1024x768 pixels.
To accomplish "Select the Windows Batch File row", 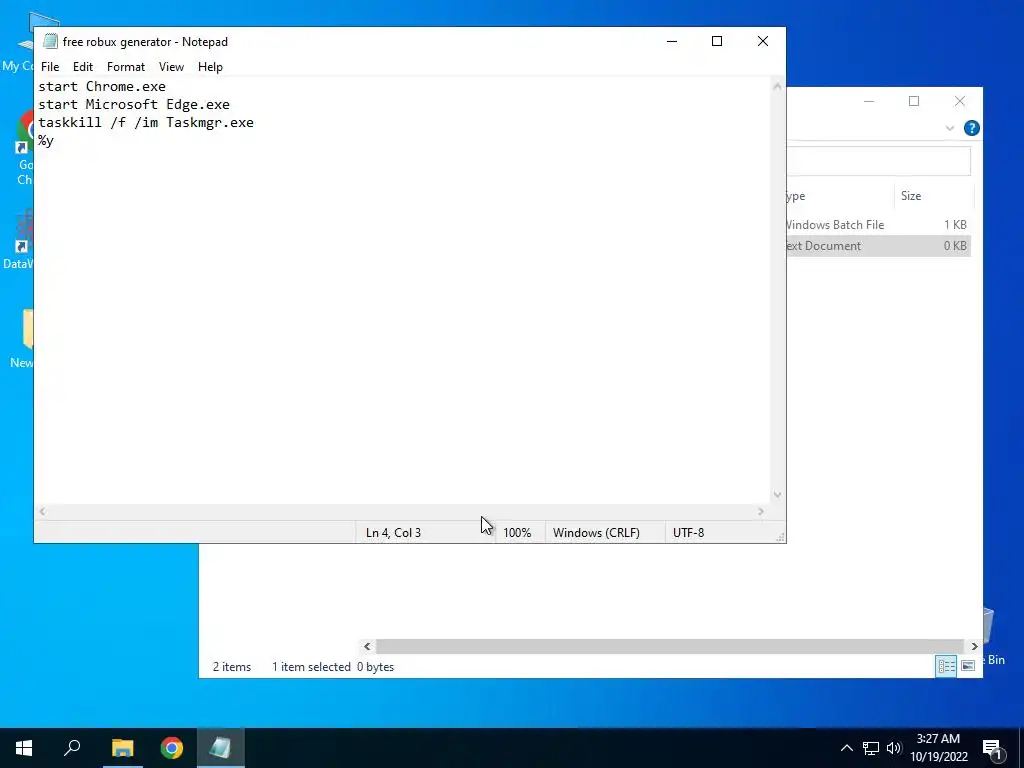I will click(878, 225).
